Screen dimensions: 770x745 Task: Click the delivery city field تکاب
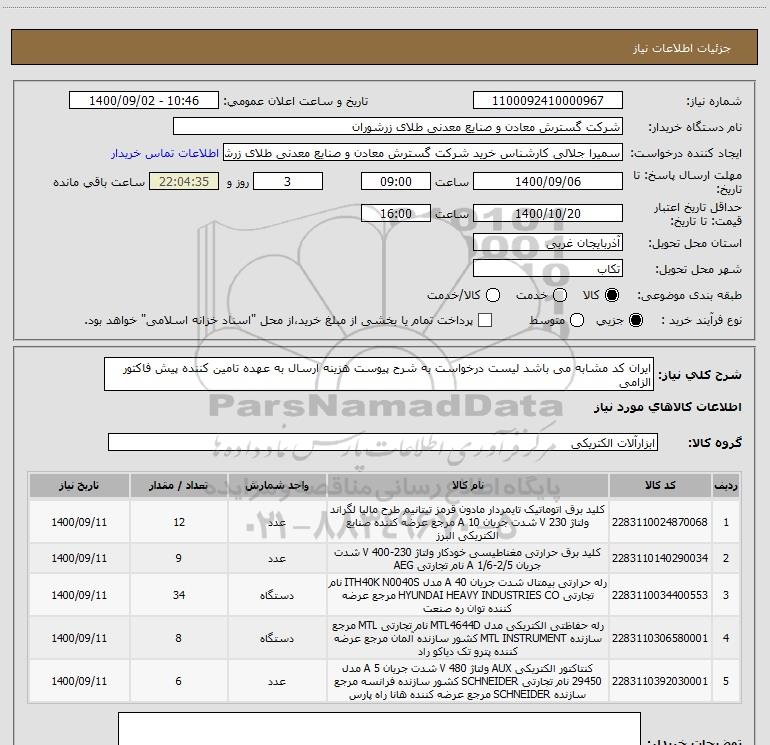click(548, 269)
